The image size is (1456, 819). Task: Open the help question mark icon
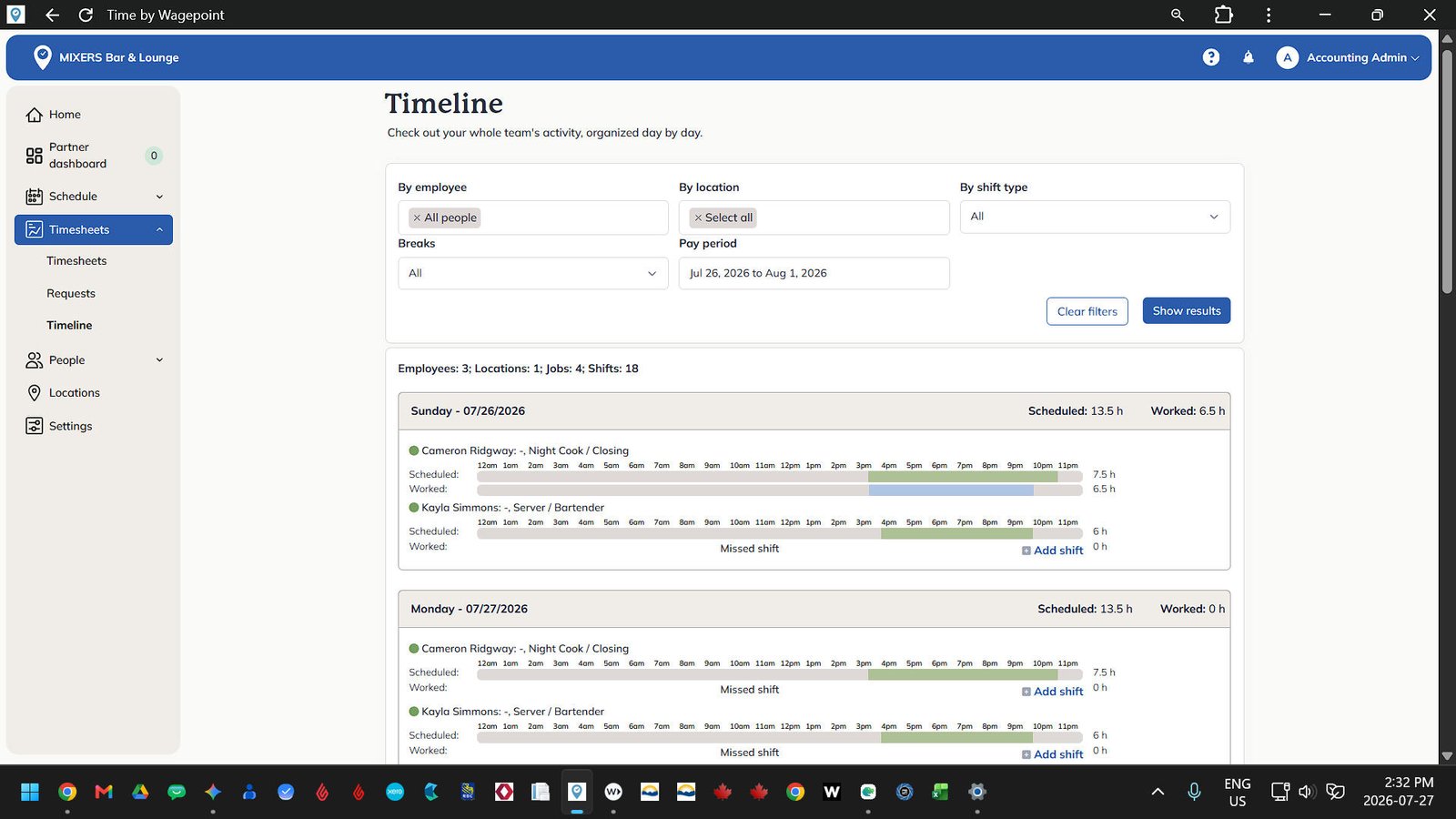(1210, 57)
